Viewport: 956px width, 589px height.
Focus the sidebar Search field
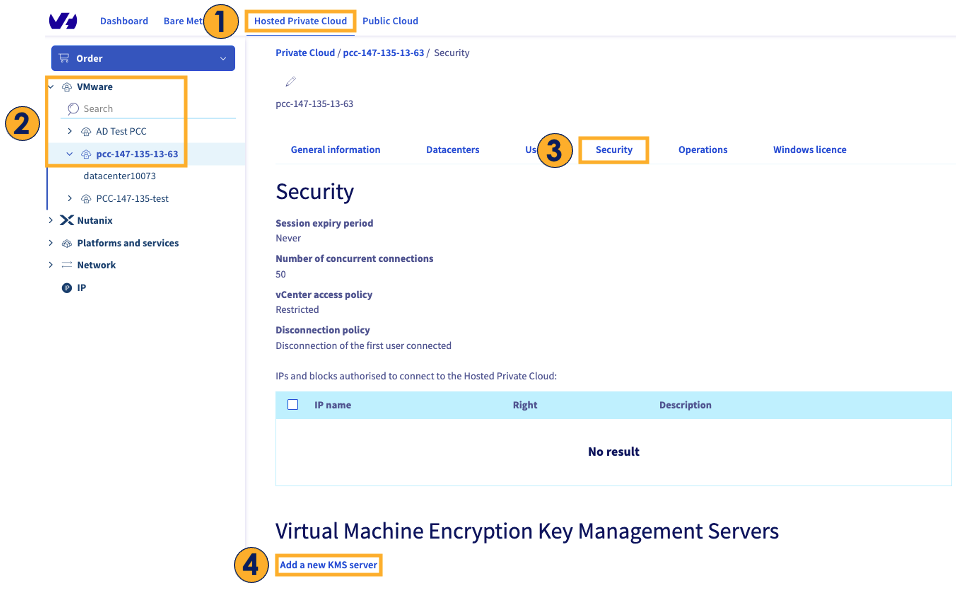click(x=150, y=109)
